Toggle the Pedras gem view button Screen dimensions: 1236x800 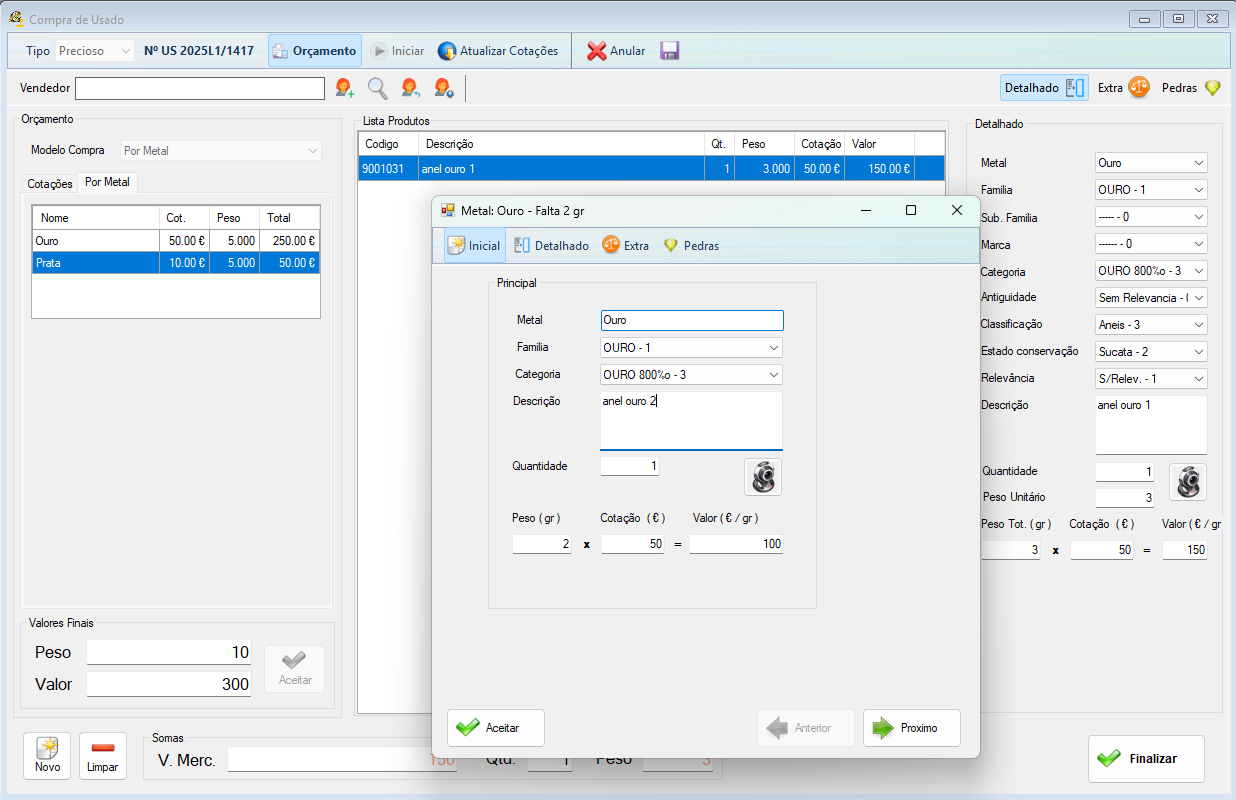1192,88
